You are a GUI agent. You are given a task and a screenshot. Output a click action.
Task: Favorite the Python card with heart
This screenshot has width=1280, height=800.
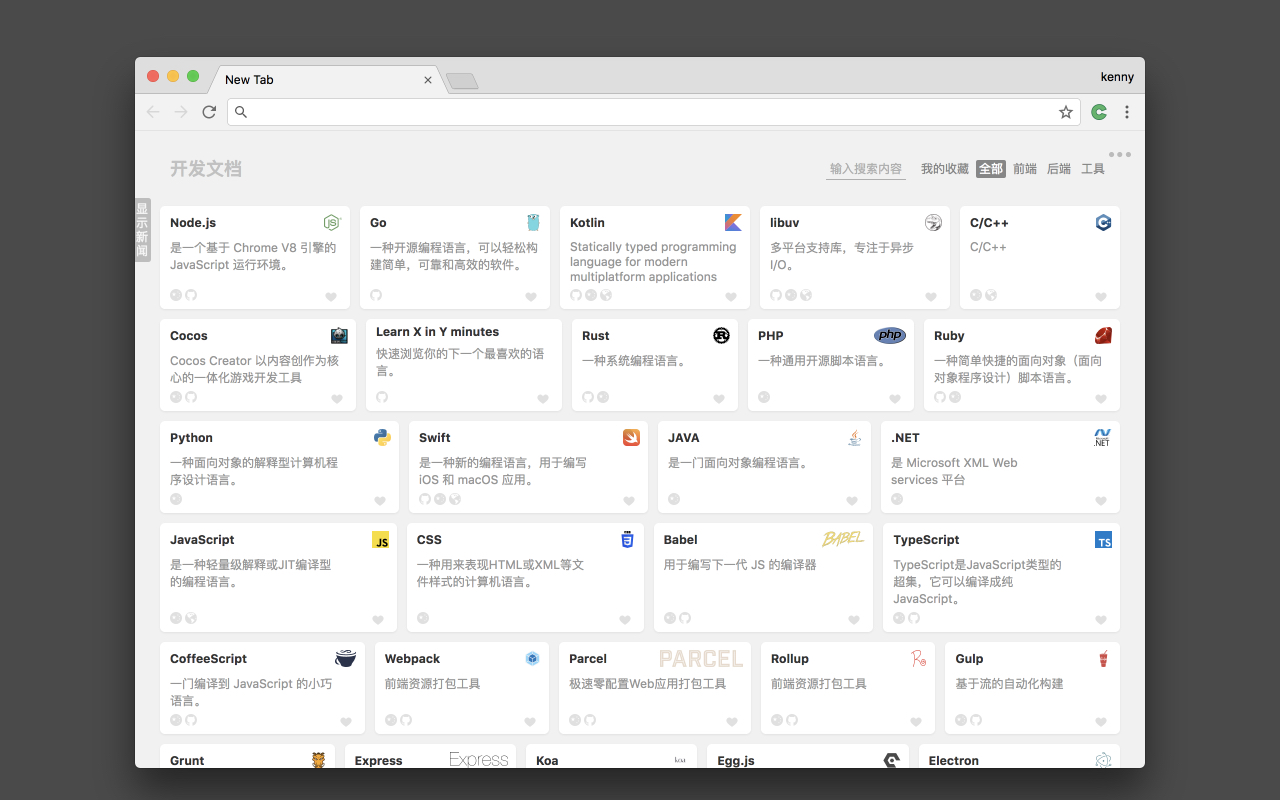coord(380,501)
